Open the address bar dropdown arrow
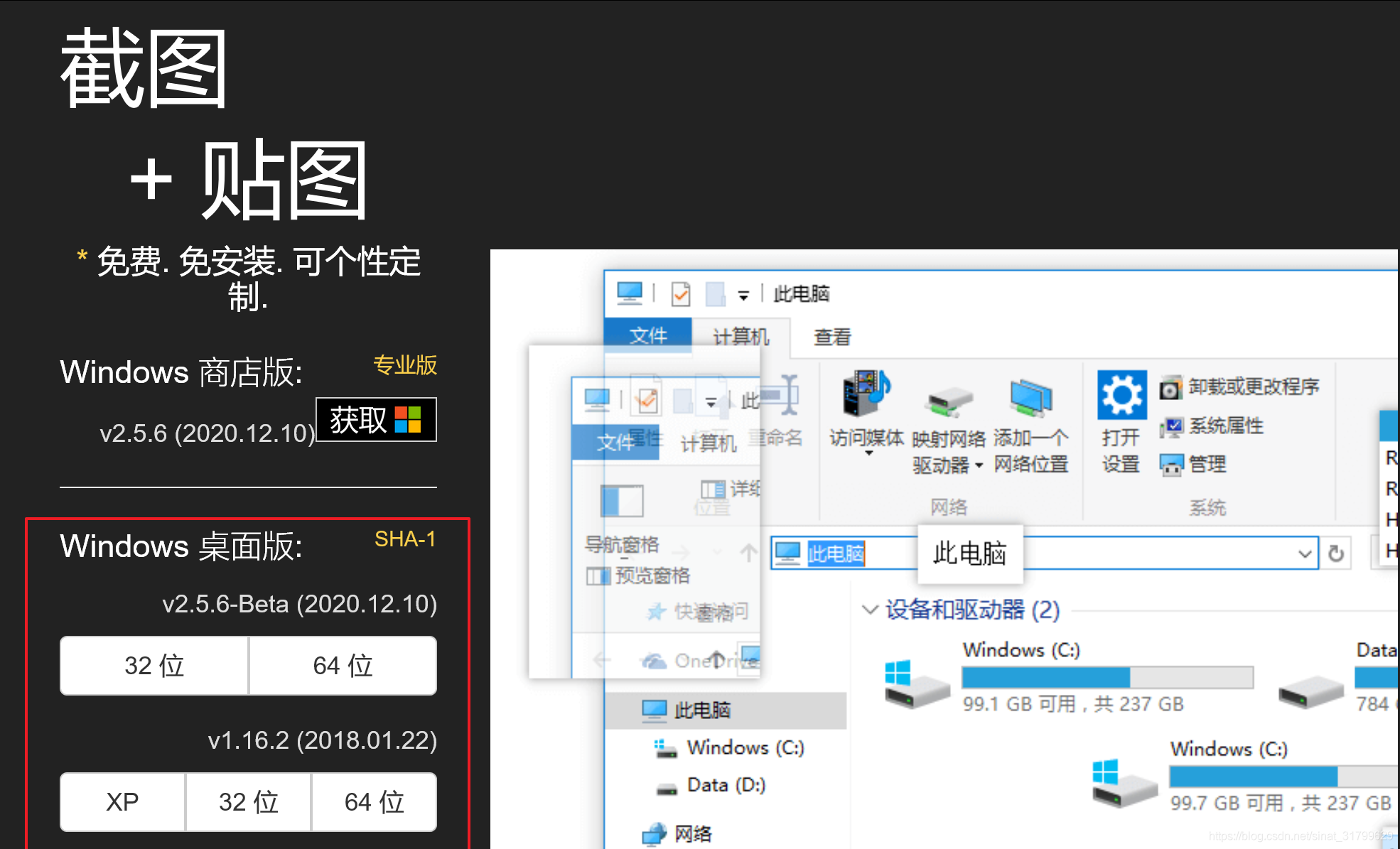Image resolution: width=1400 pixels, height=849 pixels. 1305,553
